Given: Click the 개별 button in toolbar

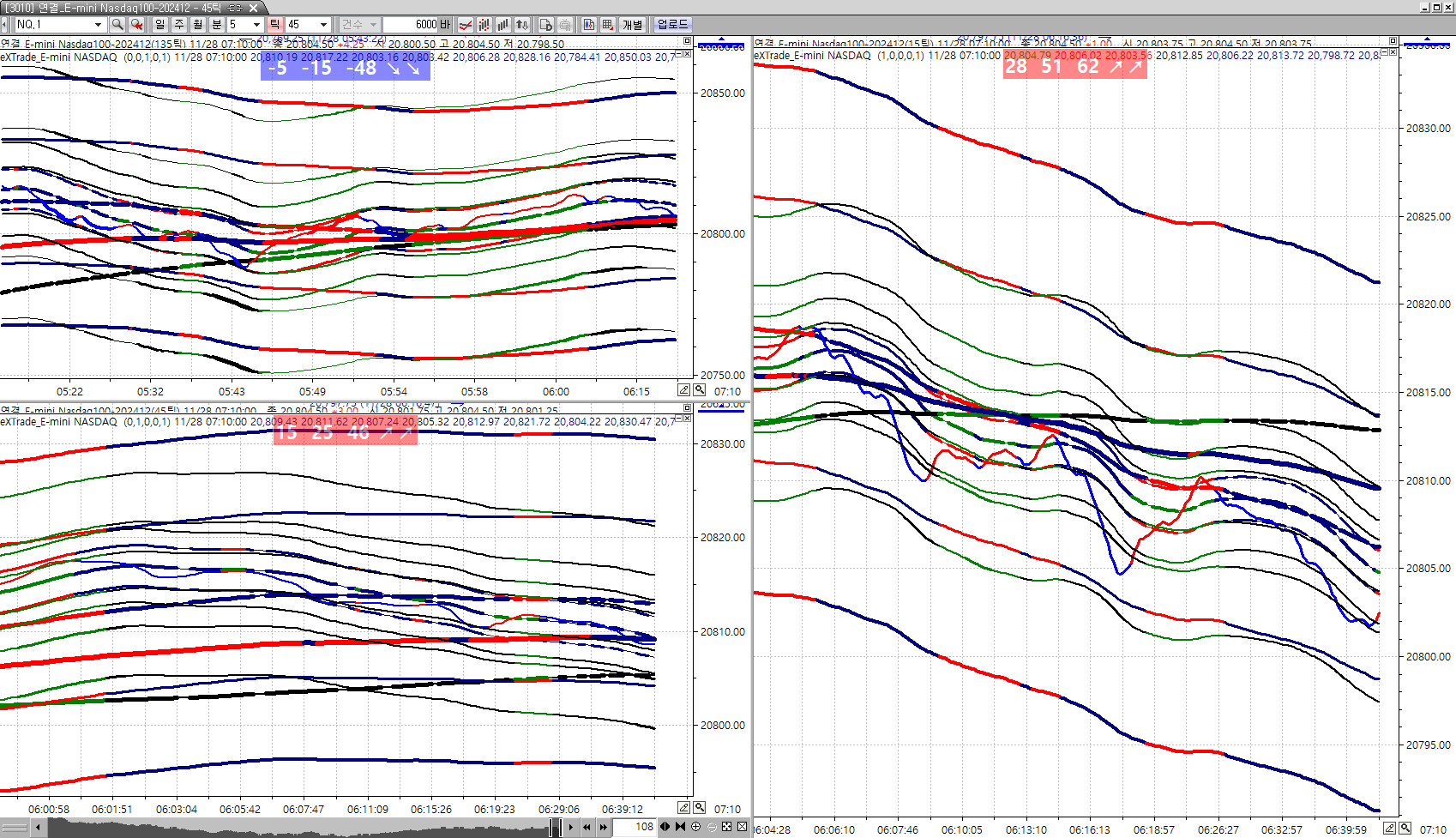Looking at the screenshot, I should tap(633, 25).
